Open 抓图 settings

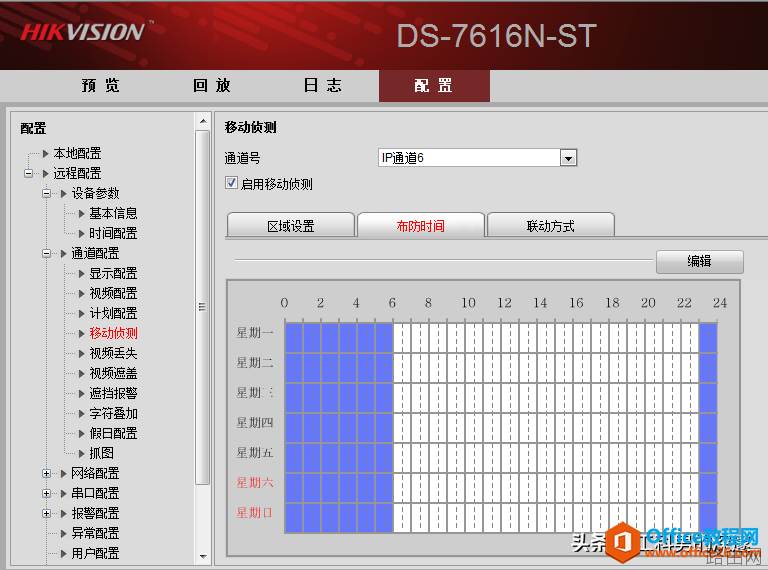[101, 453]
